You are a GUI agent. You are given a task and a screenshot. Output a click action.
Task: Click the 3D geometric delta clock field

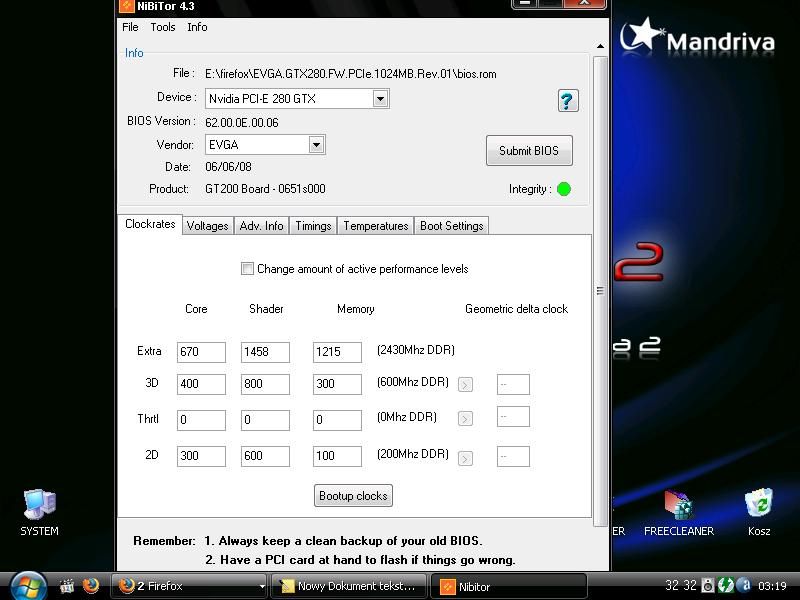point(513,384)
